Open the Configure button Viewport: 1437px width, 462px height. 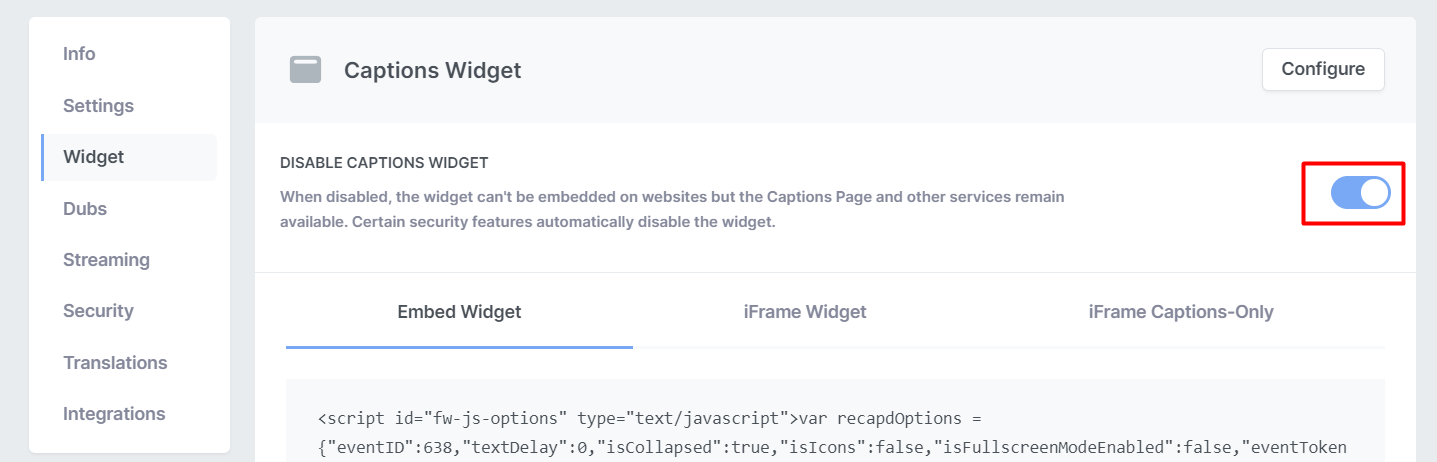click(x=1323, y=69)
